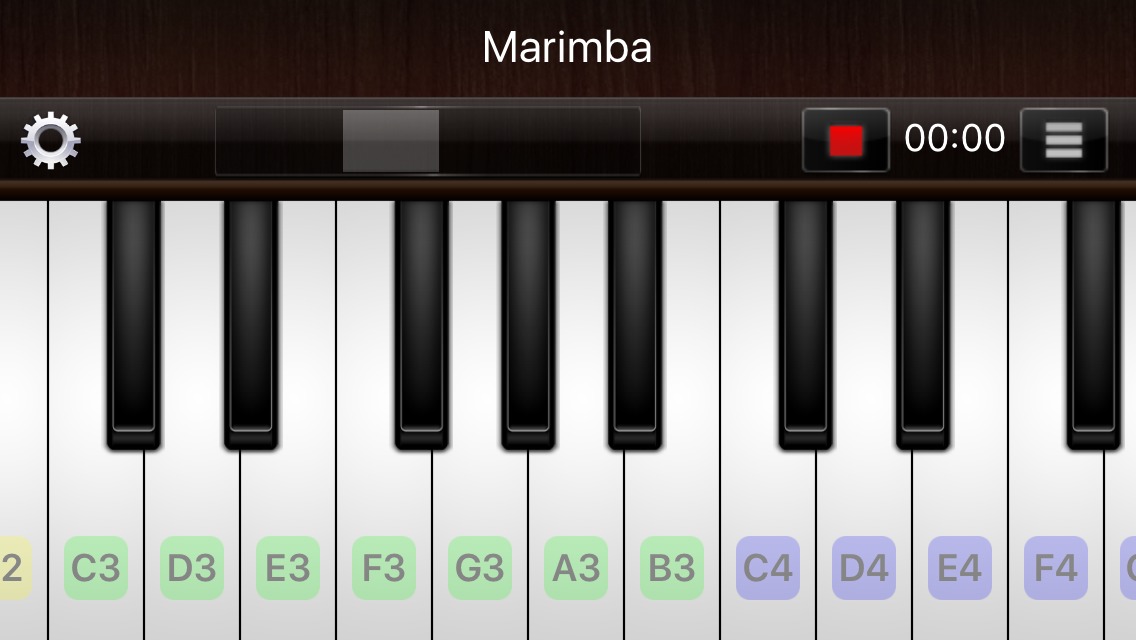Open the hamburger menu icon
This screenshot has height=640, width=1136.
(1064, 140)
